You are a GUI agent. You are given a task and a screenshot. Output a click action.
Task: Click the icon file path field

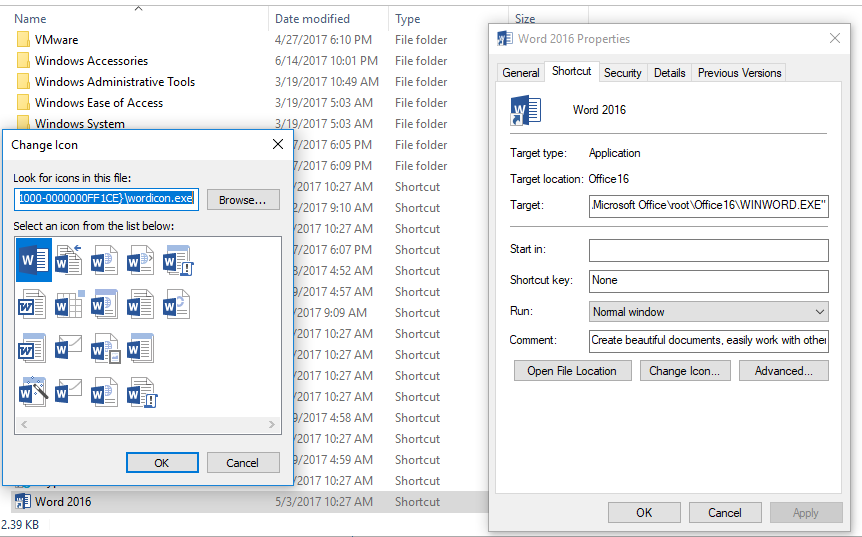pyautogui.click(x=106, y=198)
